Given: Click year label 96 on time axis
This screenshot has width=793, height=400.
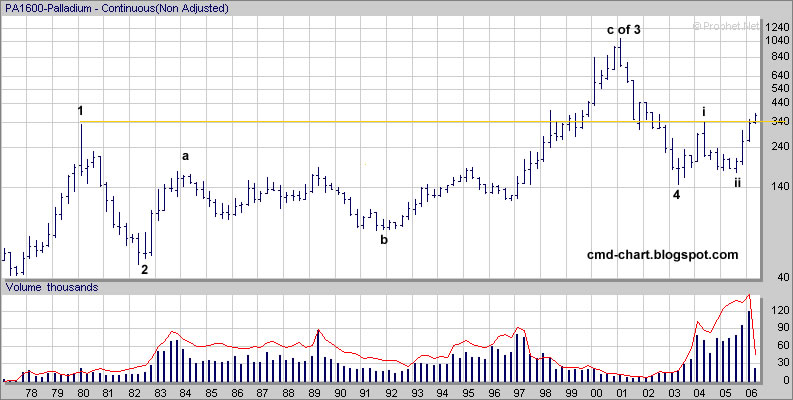Looking at the screenshot, I should coord(493,393).
